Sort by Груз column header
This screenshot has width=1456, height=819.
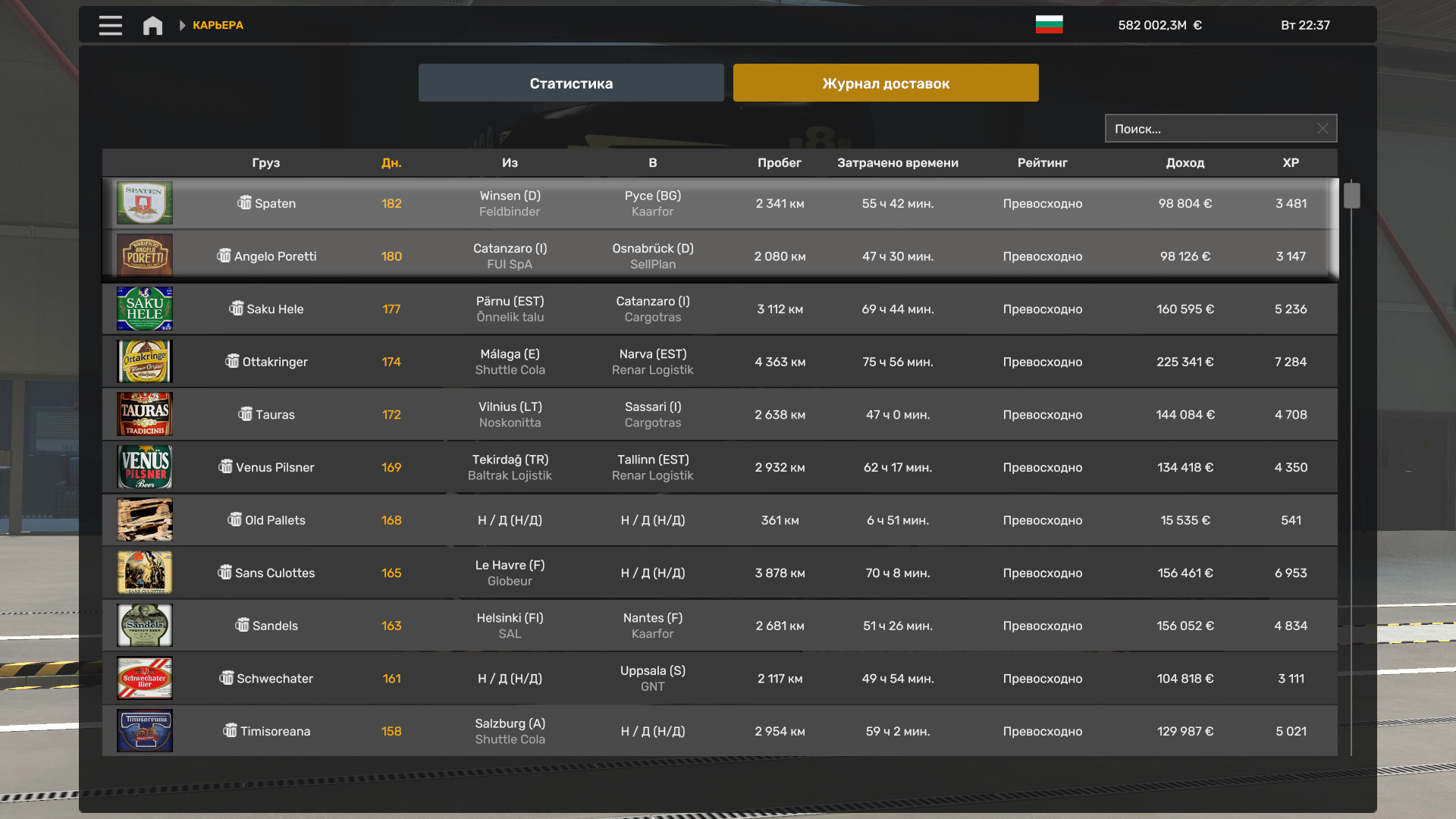pyautogui.click(x=266, y=163)
